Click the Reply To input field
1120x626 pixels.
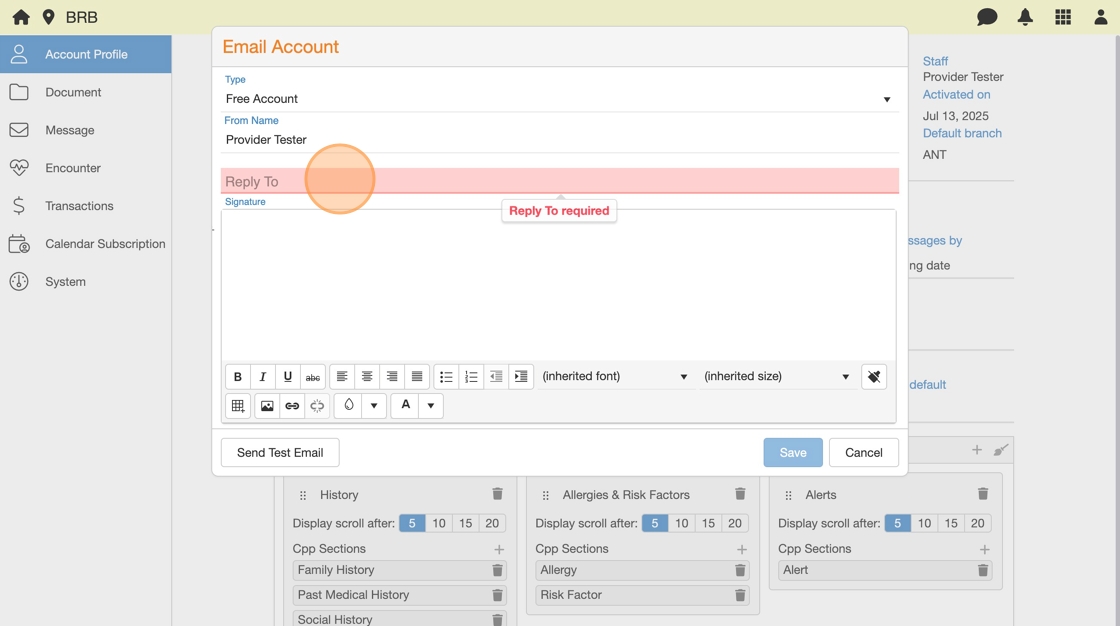(558, 181)
